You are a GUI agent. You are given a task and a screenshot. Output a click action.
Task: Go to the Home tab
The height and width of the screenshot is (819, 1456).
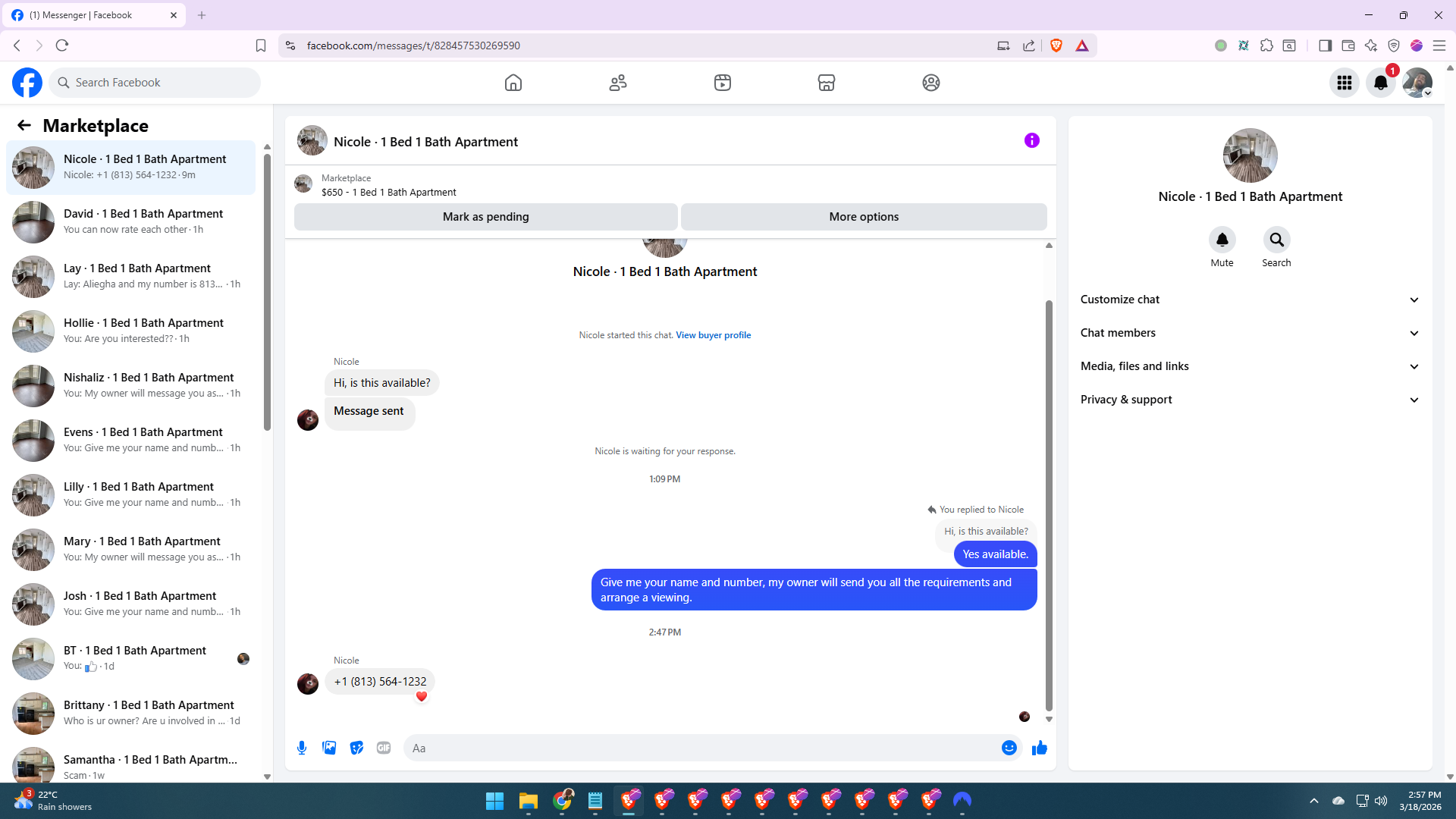click(513, 83)
